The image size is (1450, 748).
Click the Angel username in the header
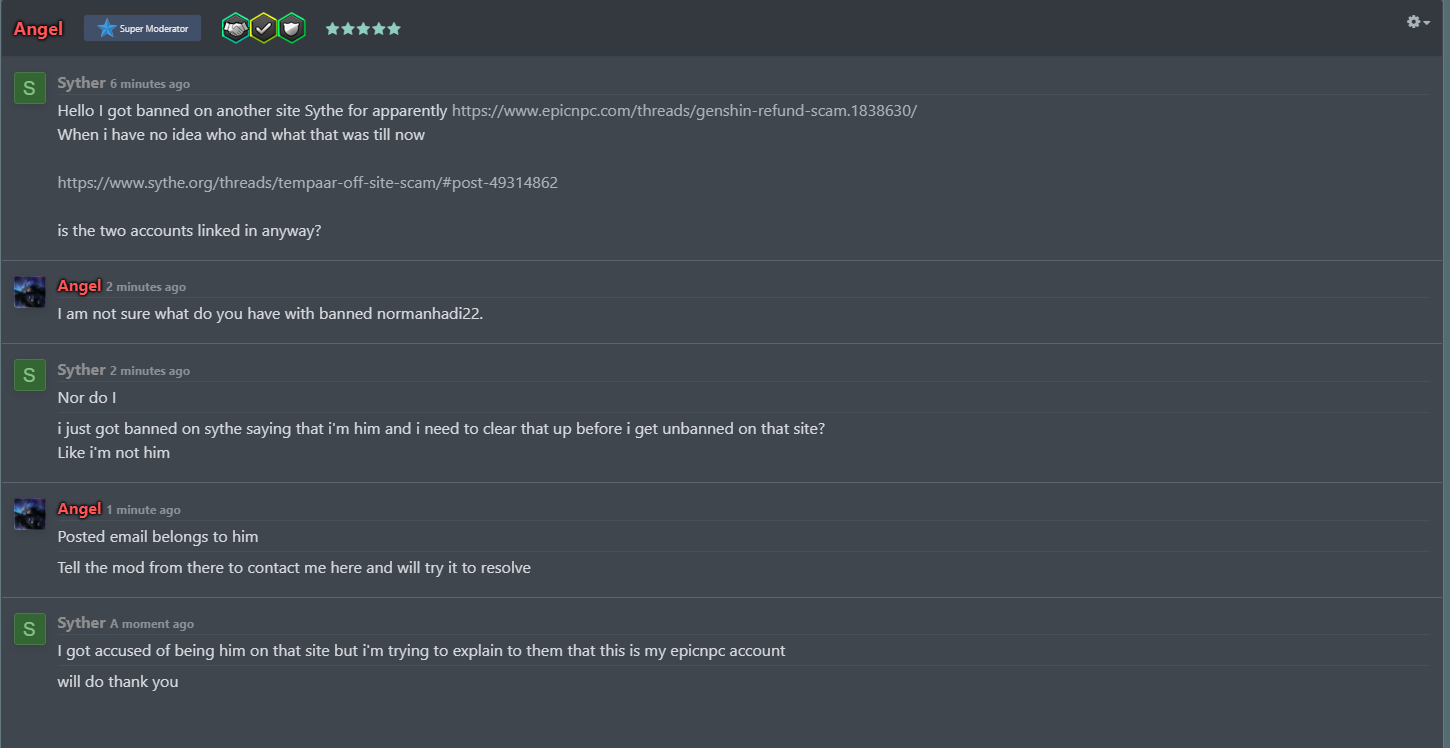click(38, 29)
